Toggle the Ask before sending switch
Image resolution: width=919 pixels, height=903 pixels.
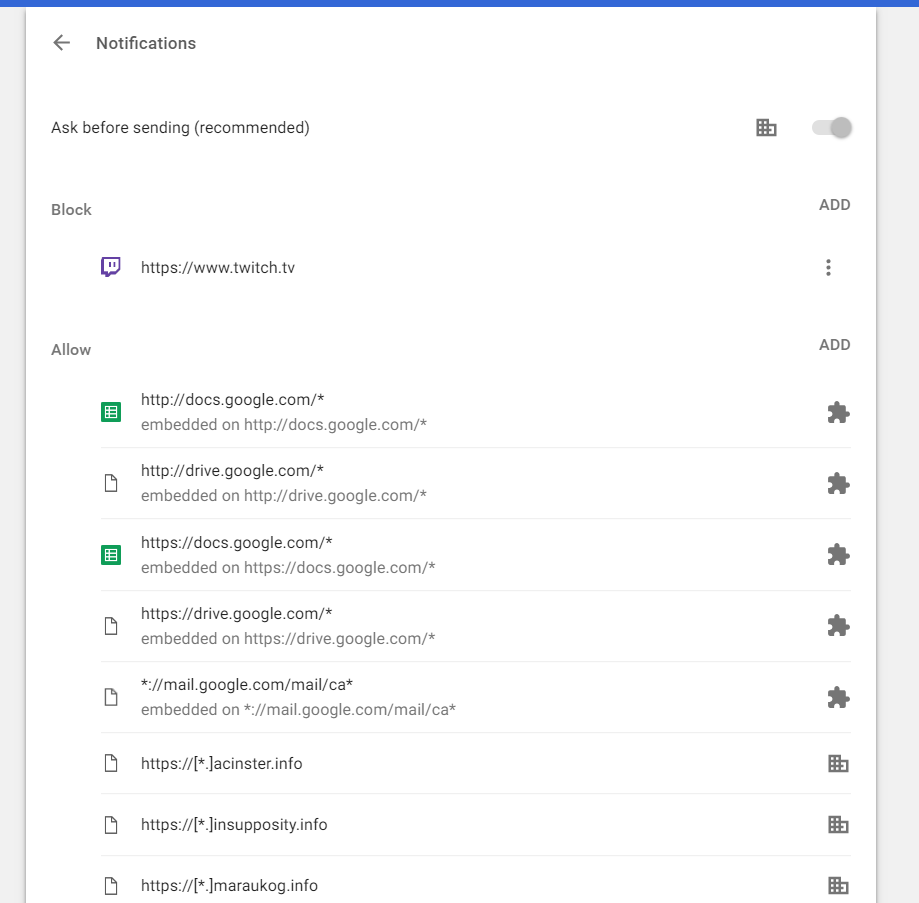[x=831, y=128]
